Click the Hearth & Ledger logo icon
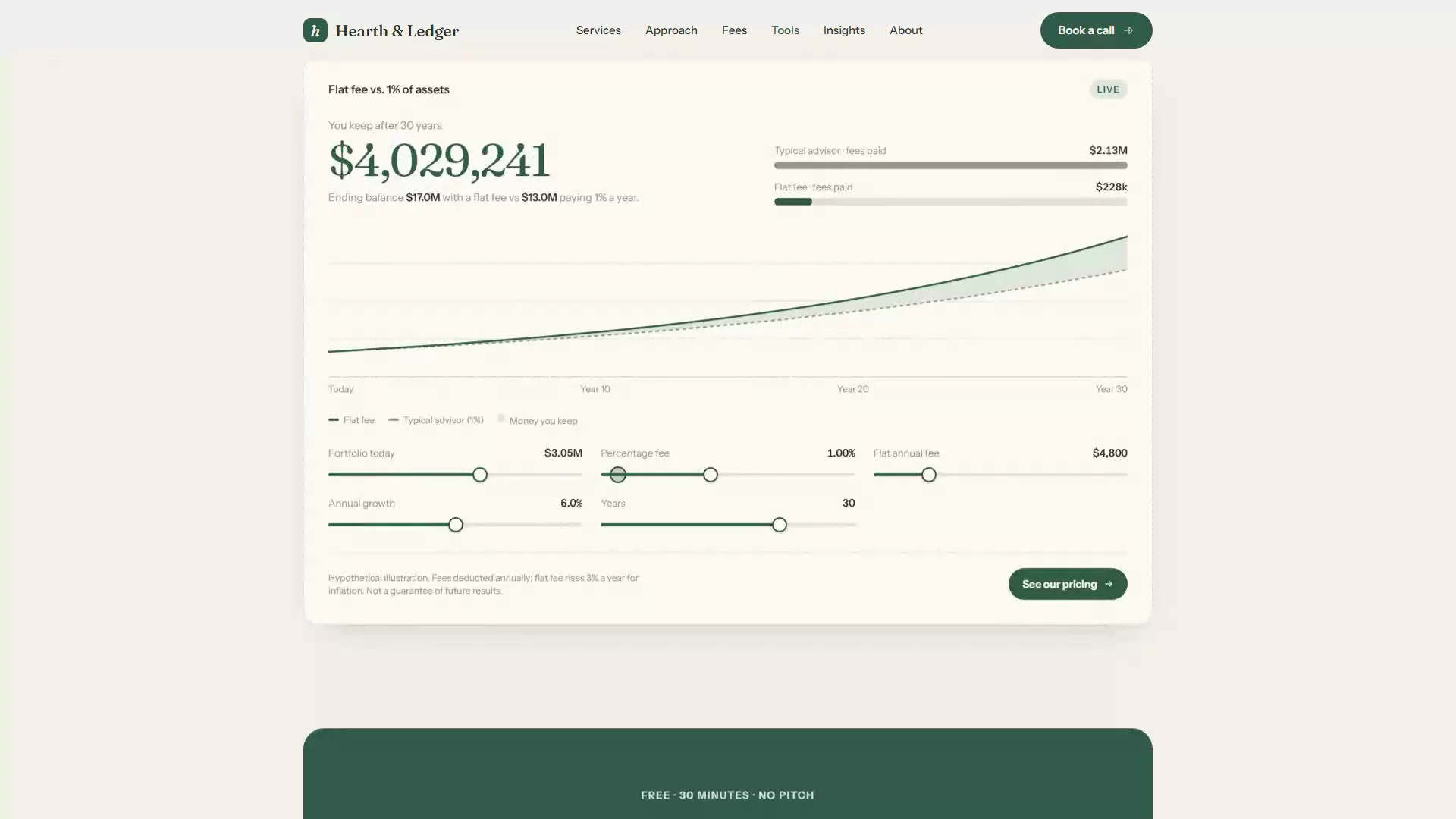 (315, 30)
